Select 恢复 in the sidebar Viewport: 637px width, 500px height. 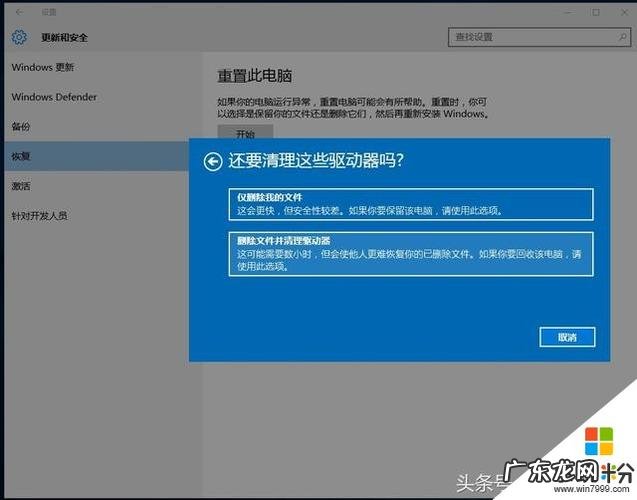[96, 156]
